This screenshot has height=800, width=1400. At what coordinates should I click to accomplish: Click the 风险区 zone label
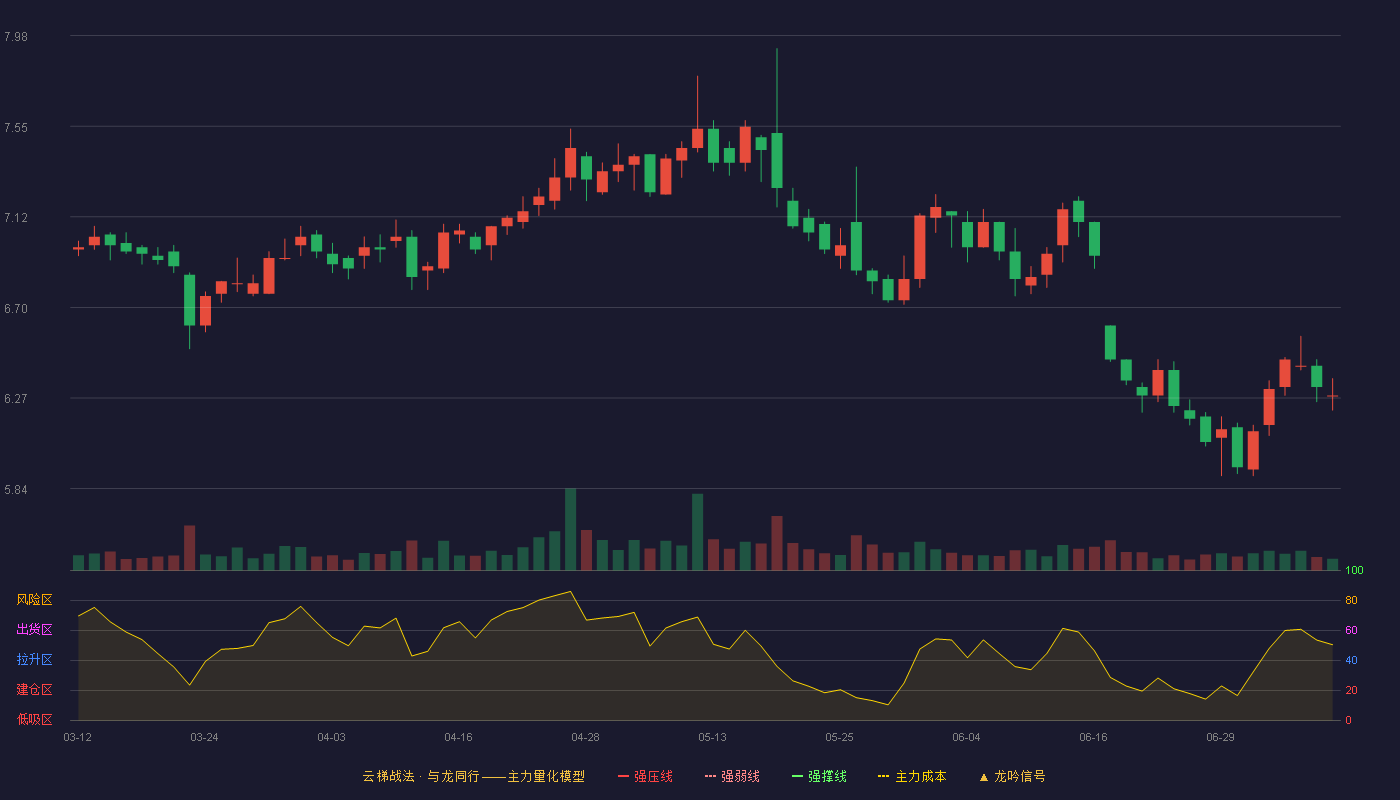(x=34, y=600)
